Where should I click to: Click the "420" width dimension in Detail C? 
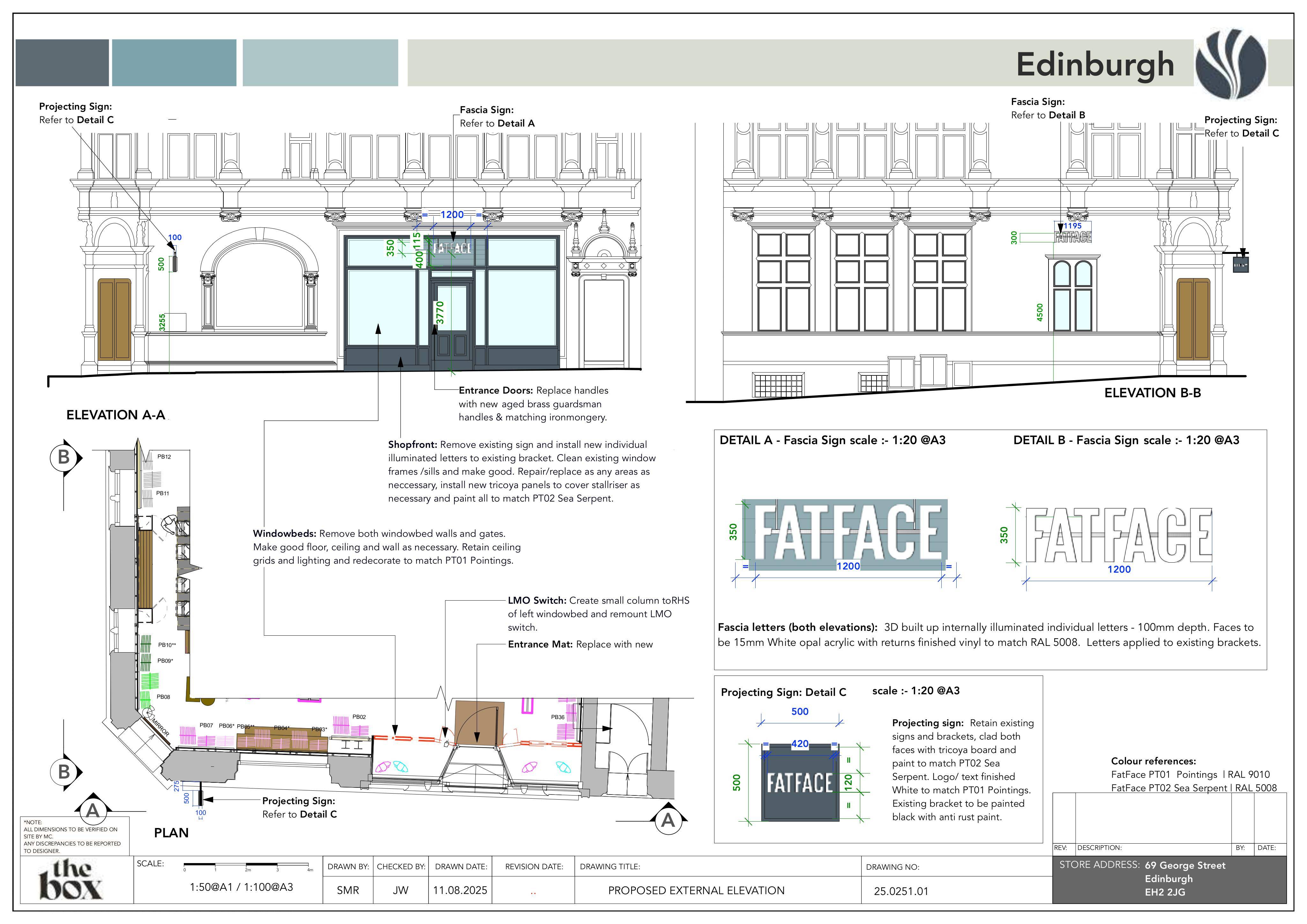[x=800, y=744]
